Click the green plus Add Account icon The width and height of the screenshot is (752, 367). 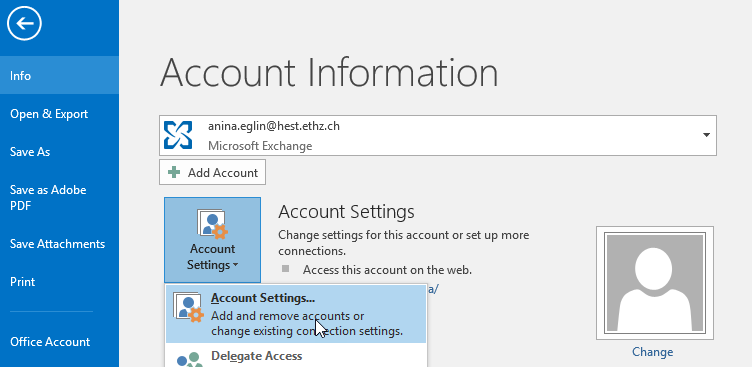(x=174, y=172)
